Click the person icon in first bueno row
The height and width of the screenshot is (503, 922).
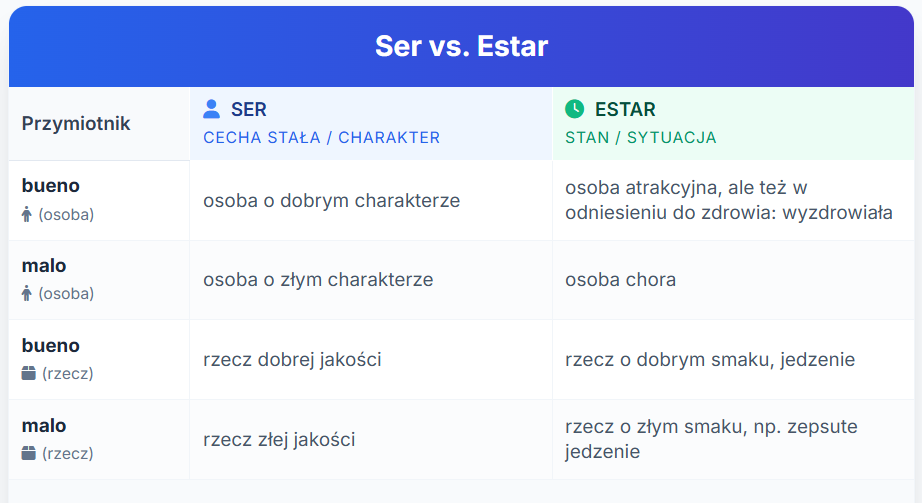[x=26, y=214]
